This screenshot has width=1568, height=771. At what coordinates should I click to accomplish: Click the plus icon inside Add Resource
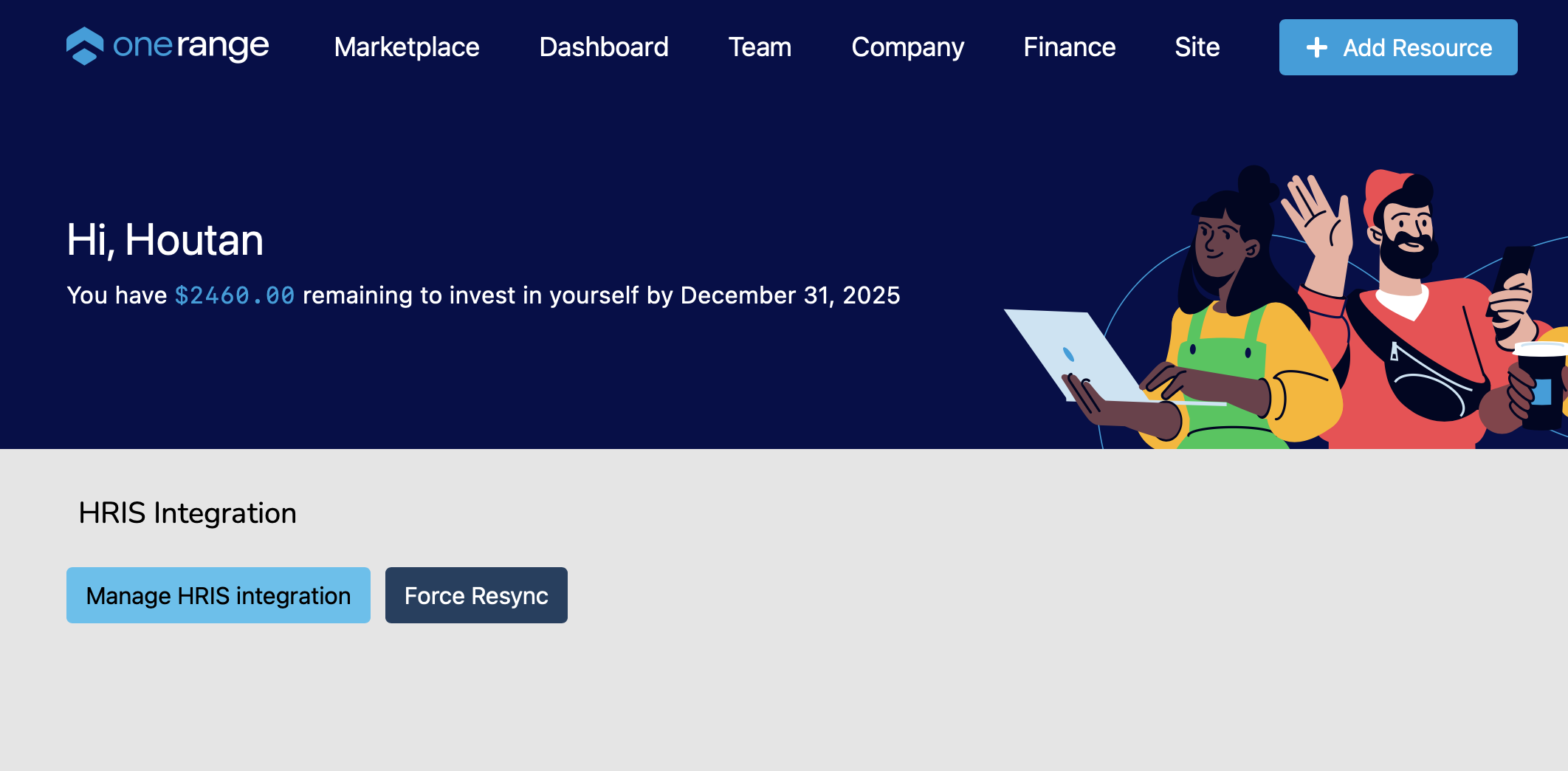pos(1316,47)
